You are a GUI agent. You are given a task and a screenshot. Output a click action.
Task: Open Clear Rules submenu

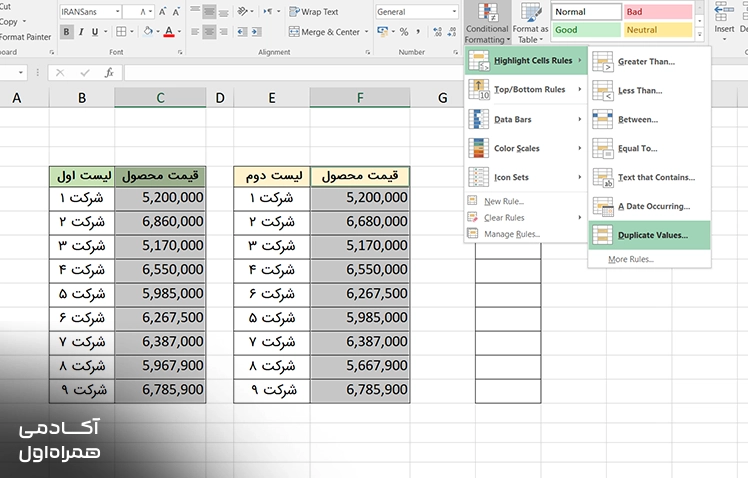(526, 218)
